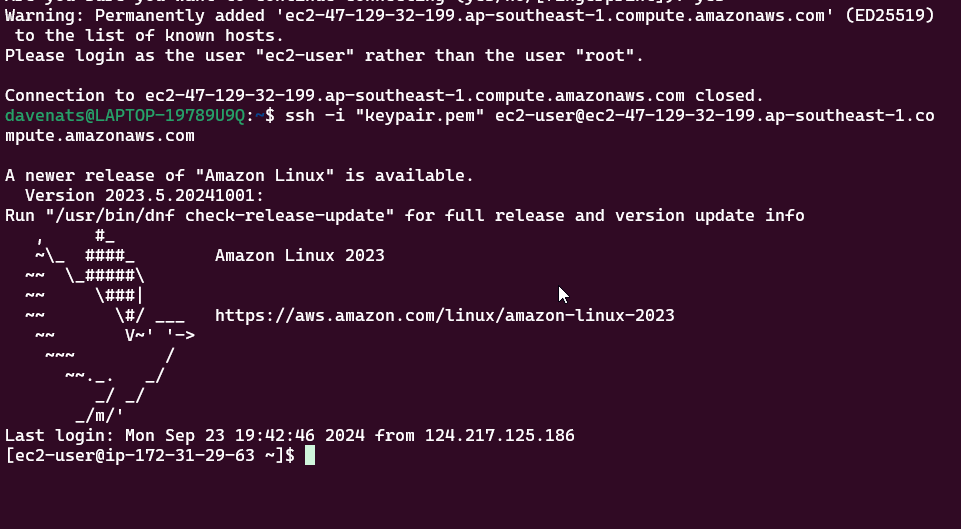Click the "(ED25519)" key type text
Viewport: 961px width, 529px height.
(x=889, y=16)
